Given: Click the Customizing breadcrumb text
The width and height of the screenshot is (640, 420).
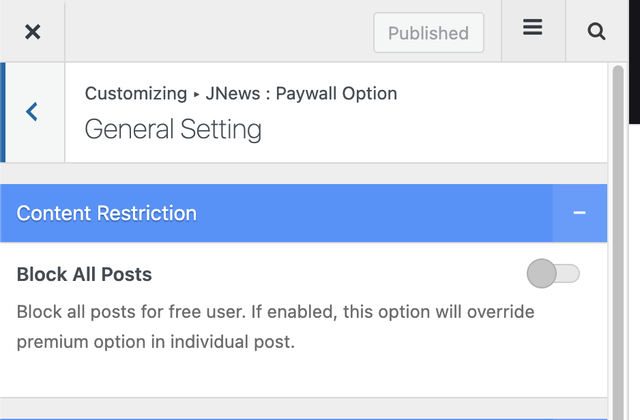Looking at the screenshot, I should click(136, 93).
